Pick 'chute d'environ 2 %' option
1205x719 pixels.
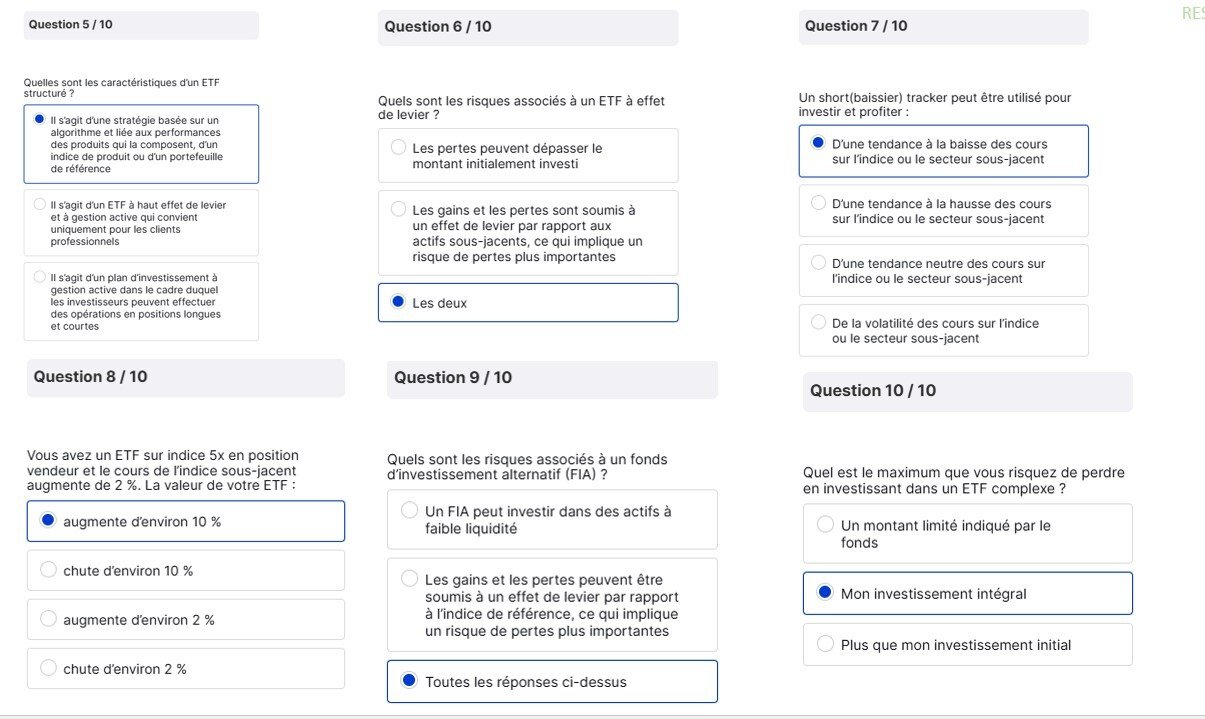[x=48, y=668]
